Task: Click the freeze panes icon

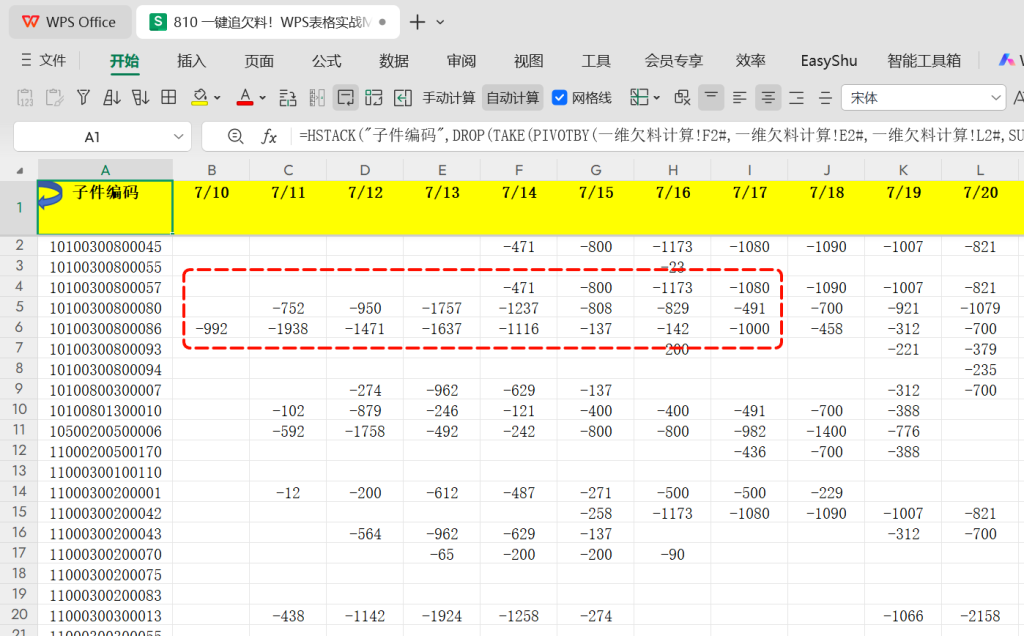Action: (639, 98)
